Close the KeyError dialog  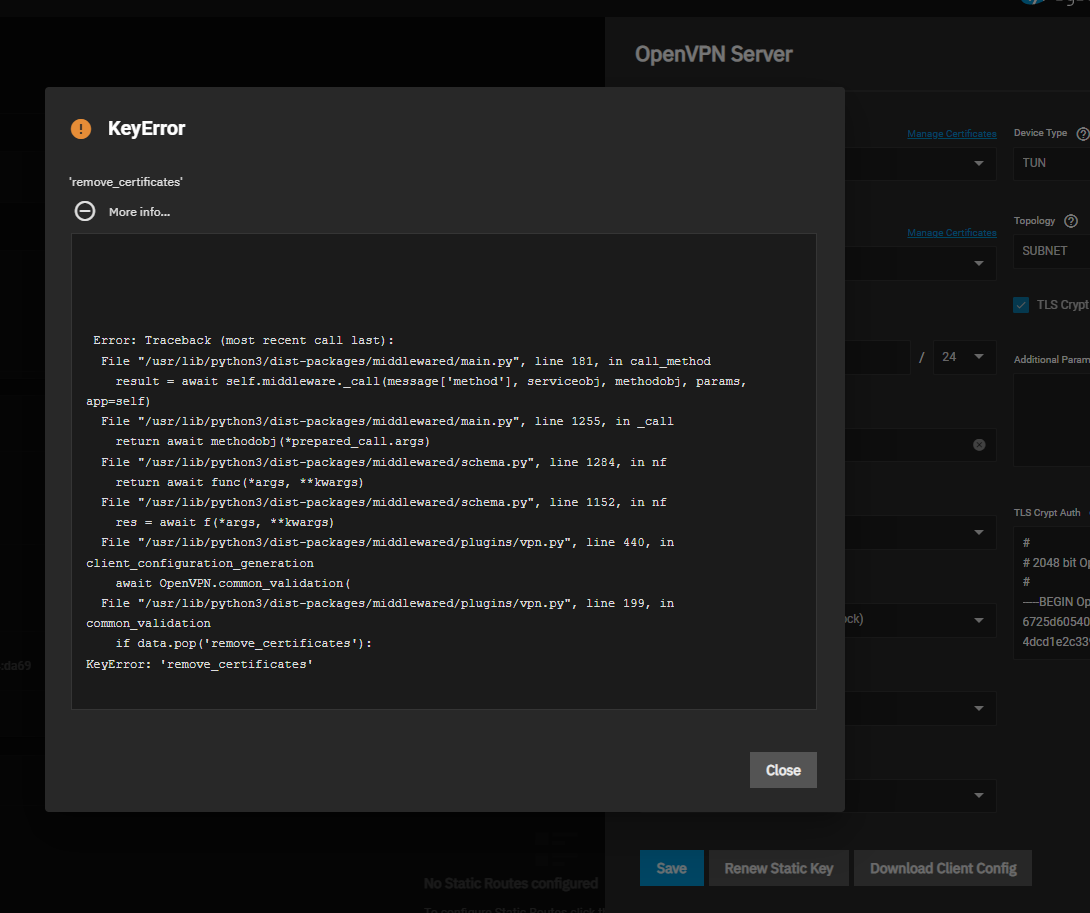coord(783,770)
